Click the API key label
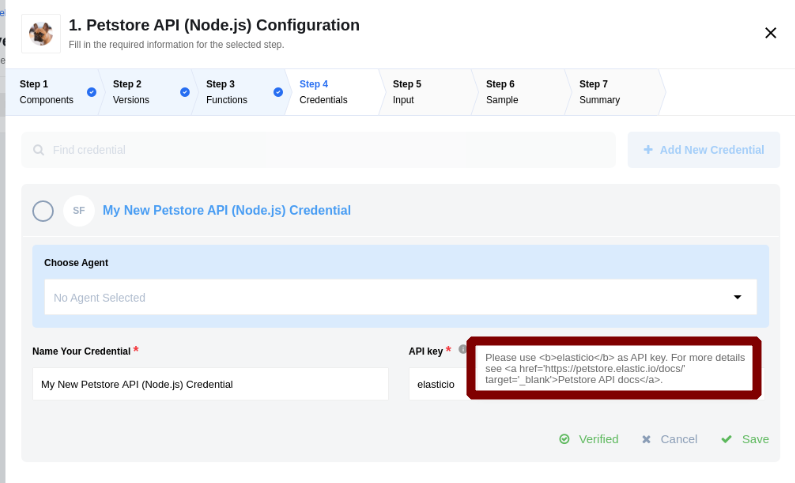The image size is (795, 483). point(426,351)
